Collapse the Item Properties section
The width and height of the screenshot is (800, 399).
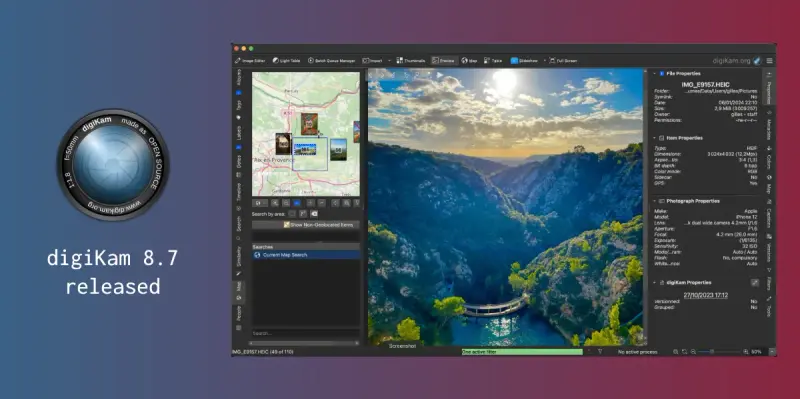655,138
